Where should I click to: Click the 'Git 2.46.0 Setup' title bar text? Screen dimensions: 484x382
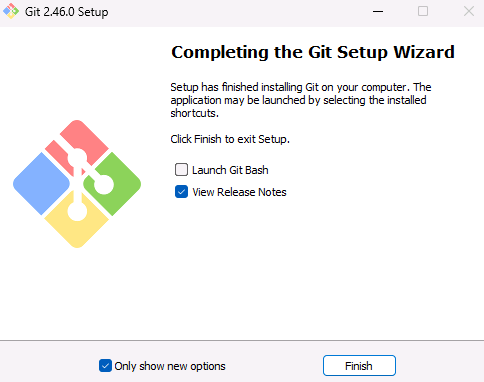(67, 12)
